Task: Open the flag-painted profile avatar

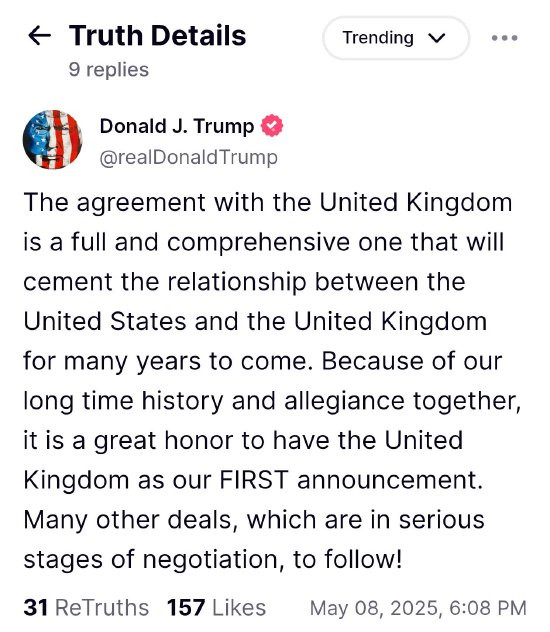Action: [x=52, y=139]
